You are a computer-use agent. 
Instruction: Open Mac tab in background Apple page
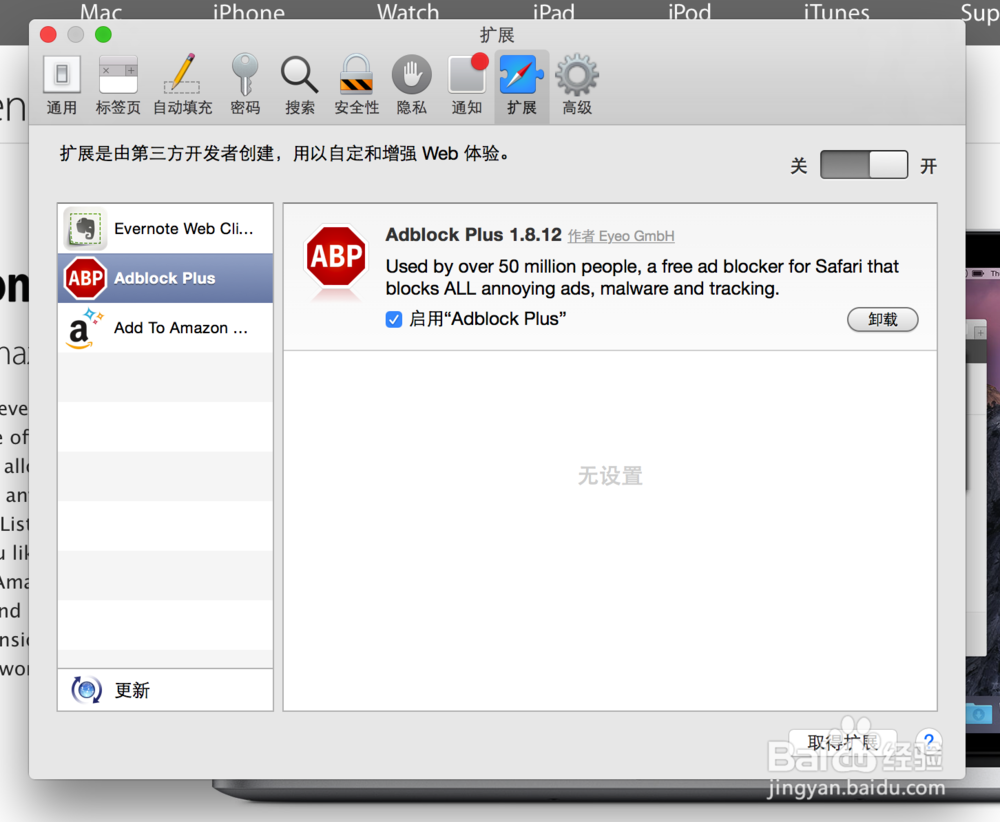[x=101, y=11]
